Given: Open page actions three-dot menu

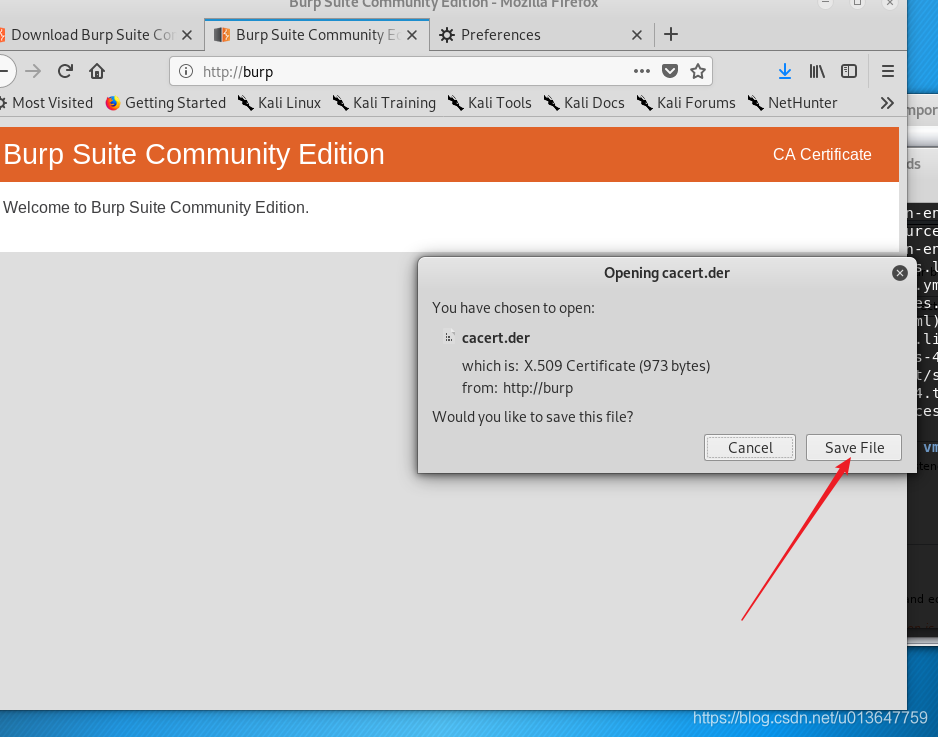Looking at the screenshot, I should (x=641, y=71).
